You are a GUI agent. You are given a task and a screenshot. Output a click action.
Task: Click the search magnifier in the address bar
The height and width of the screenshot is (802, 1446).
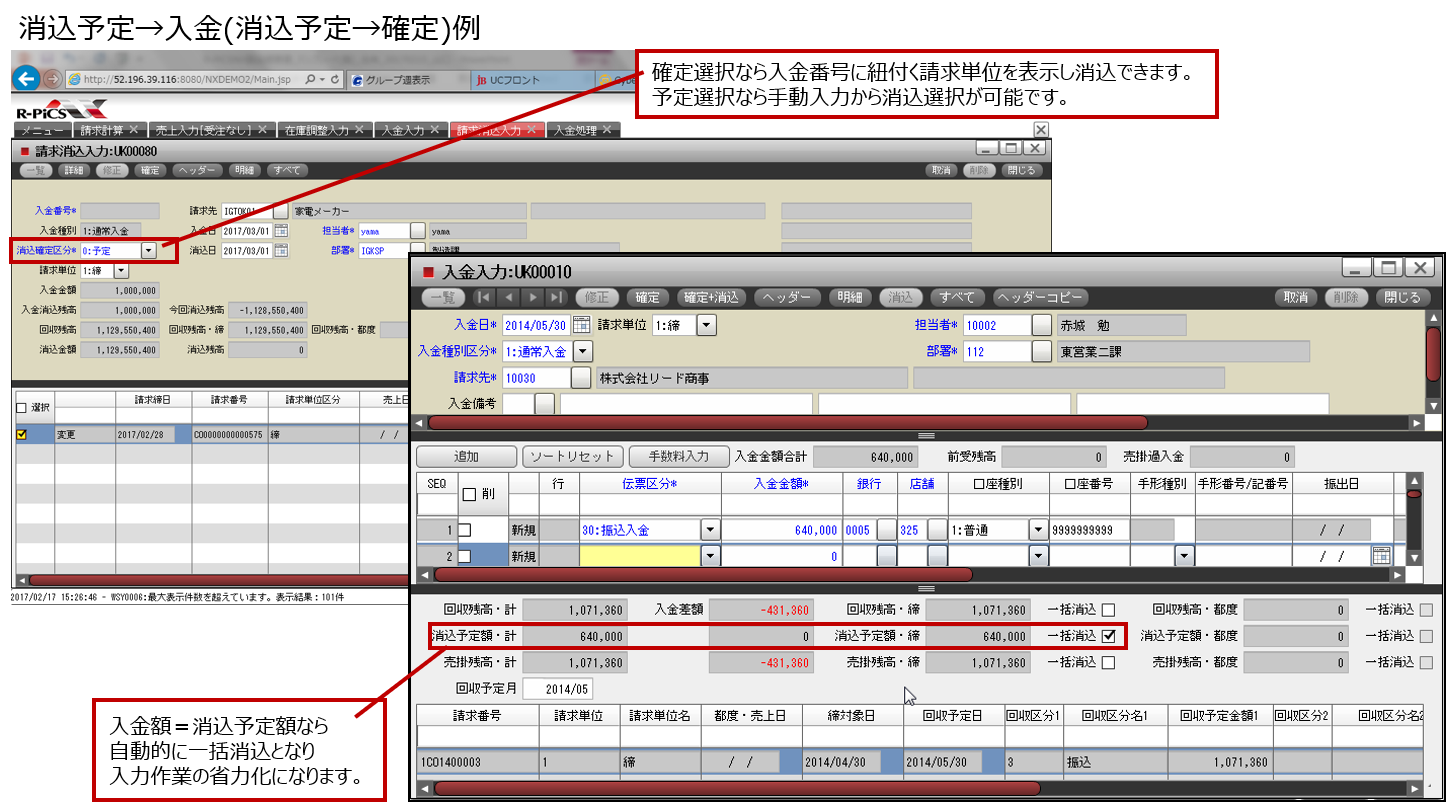pos(311,79)
